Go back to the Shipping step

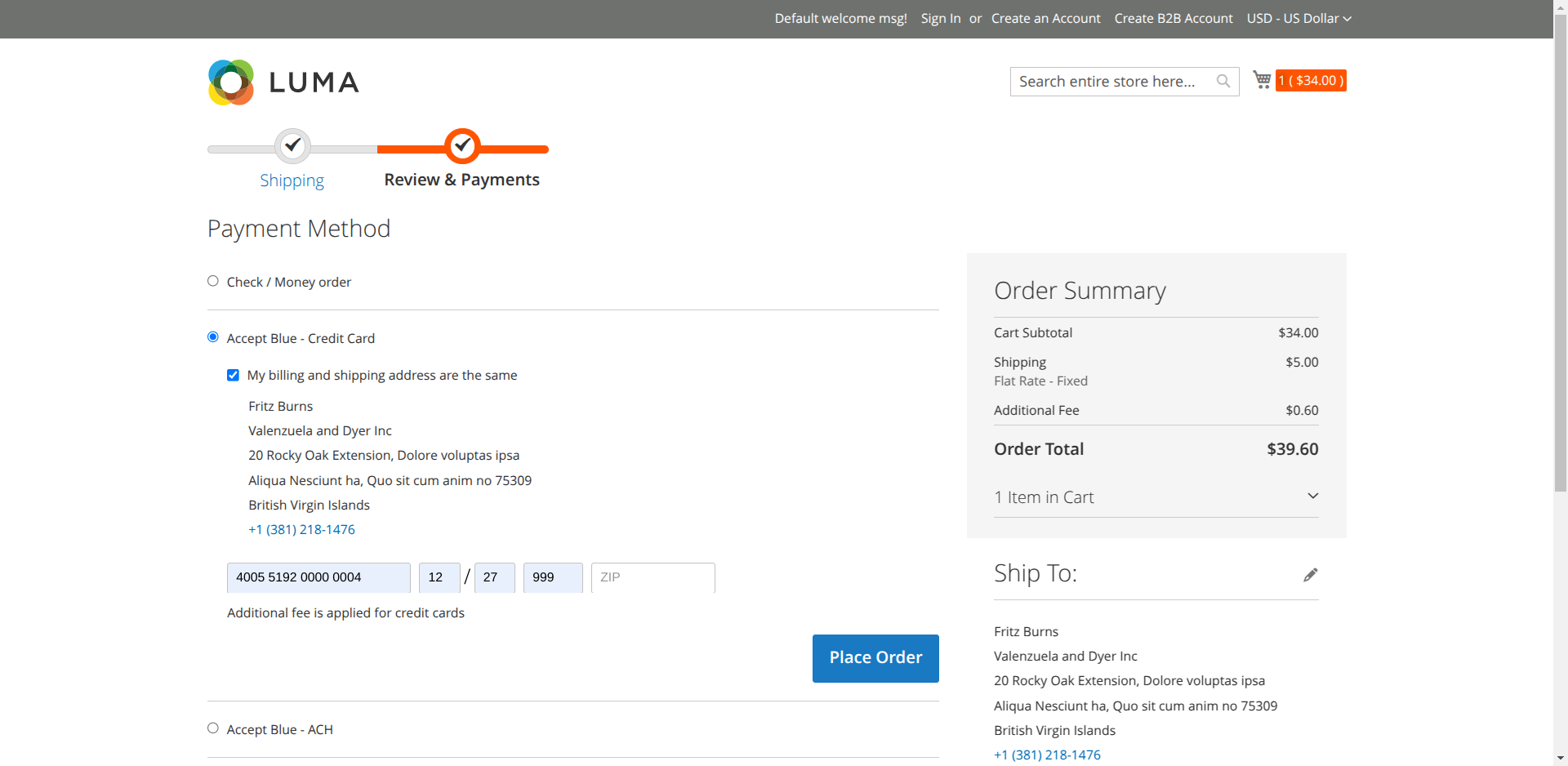pos(292,180)
